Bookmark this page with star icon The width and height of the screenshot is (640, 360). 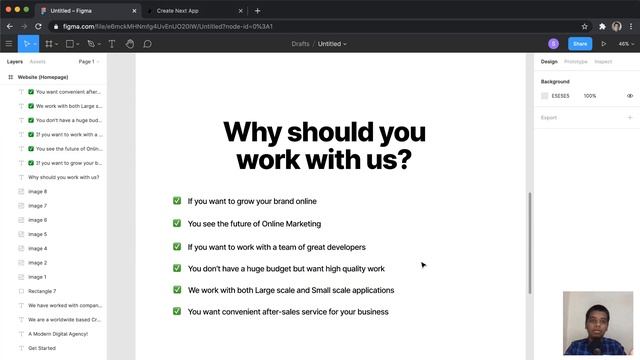pyautogui.click(x=584, y=27)
